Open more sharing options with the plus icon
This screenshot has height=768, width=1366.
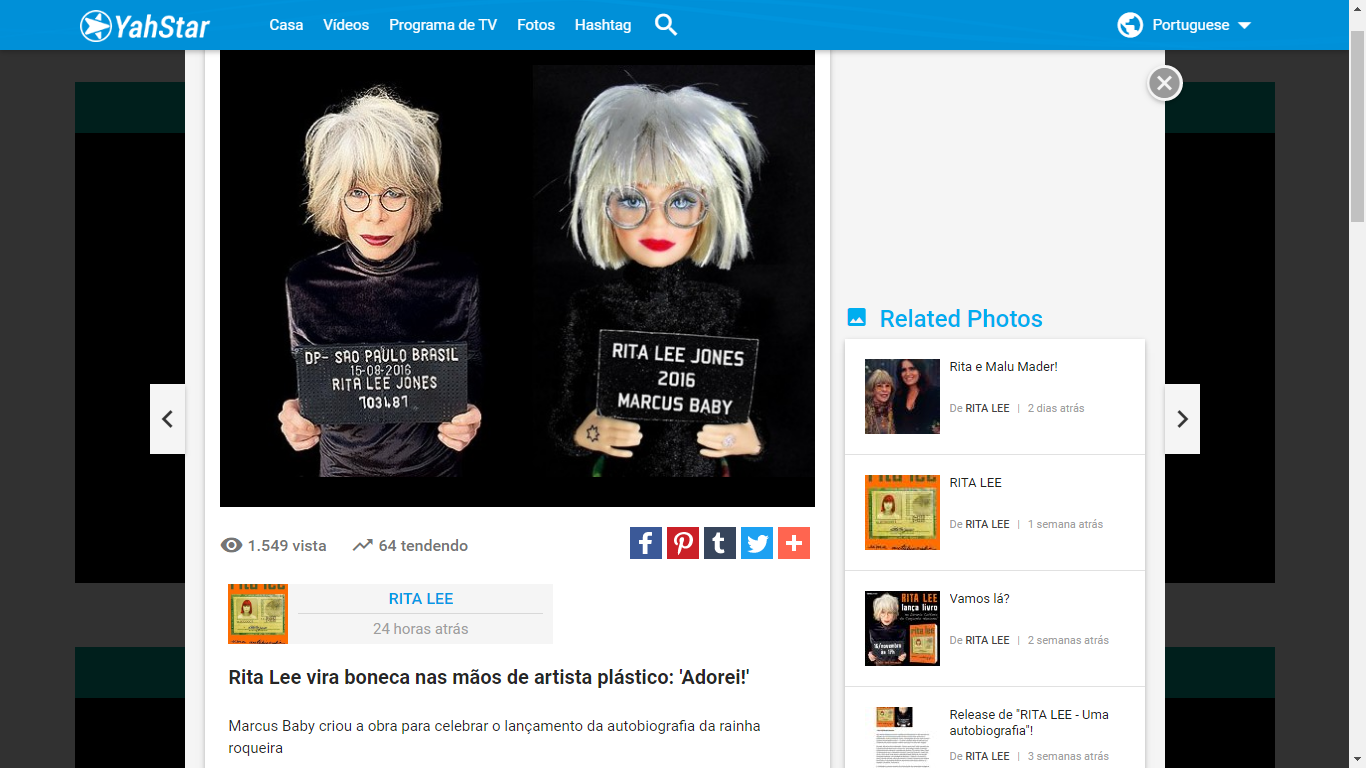[793, 542]
